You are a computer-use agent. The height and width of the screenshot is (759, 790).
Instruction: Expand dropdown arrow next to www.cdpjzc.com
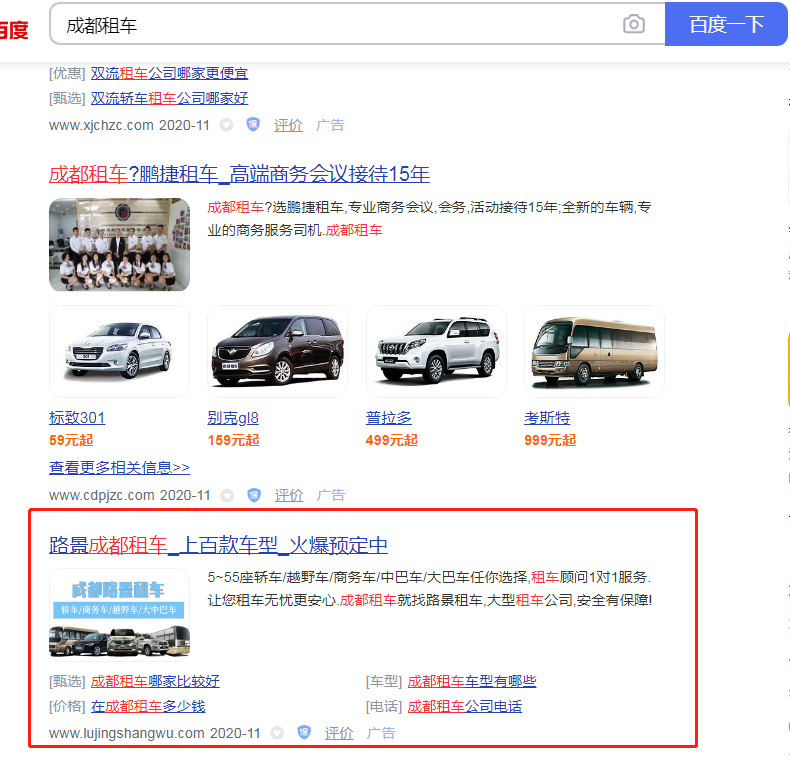[228, 495]
